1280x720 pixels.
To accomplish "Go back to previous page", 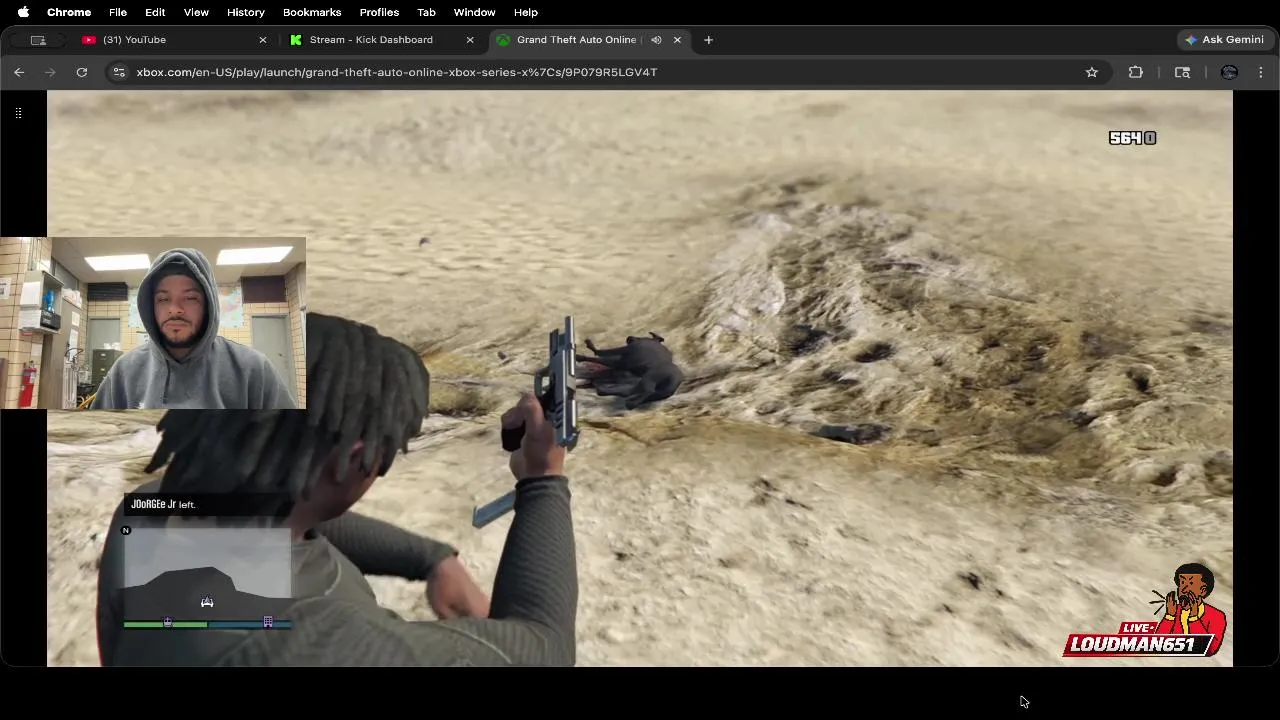I will pos(19,72).
